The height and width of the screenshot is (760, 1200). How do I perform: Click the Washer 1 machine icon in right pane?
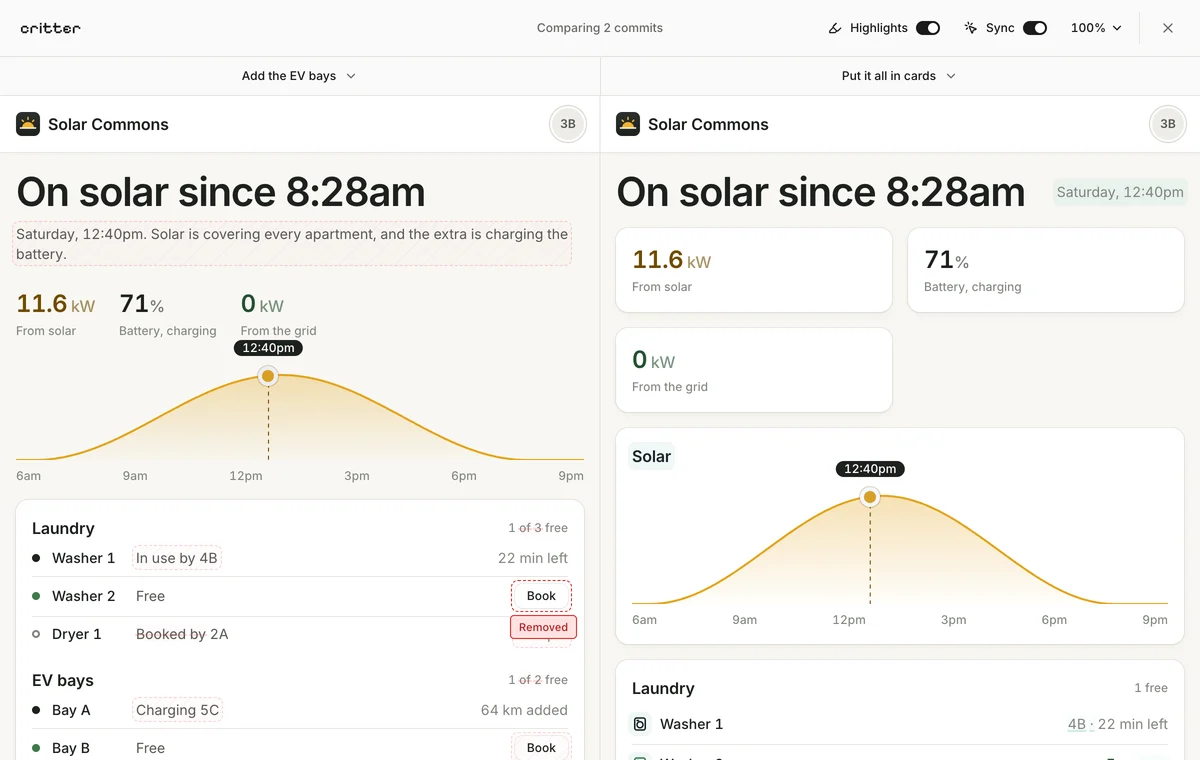coord(640,724)
